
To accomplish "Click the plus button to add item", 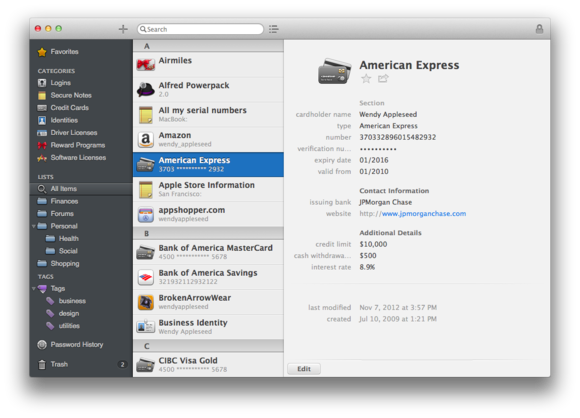I will point(123,29).
